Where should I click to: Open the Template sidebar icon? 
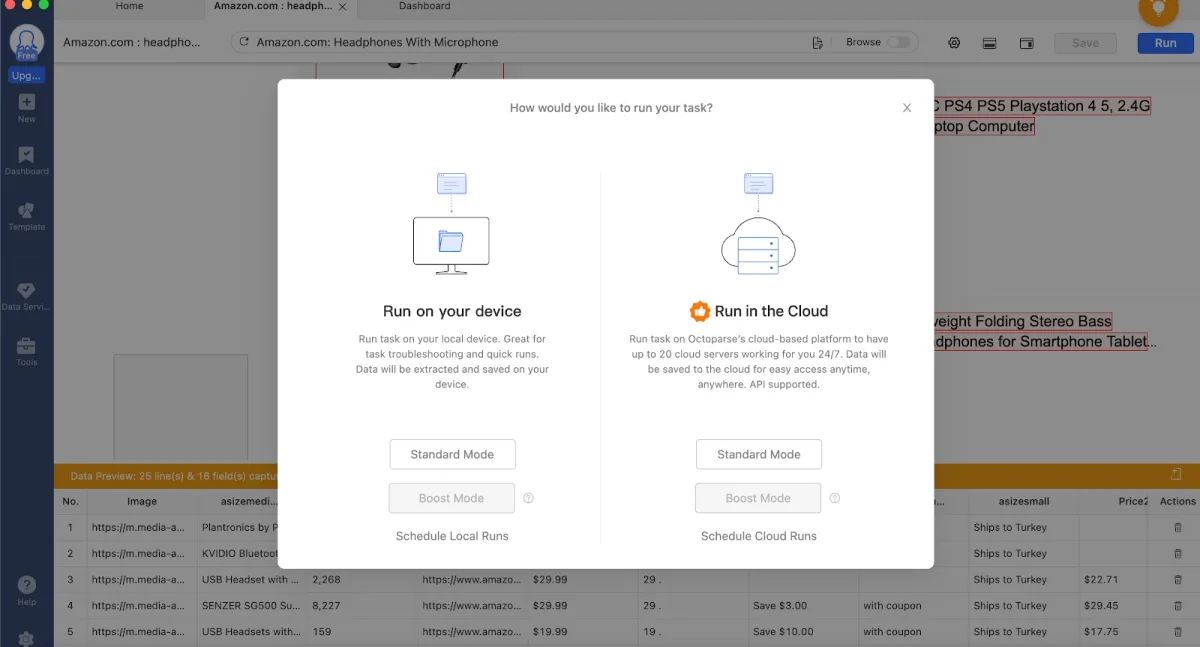(x=27, y=216)
